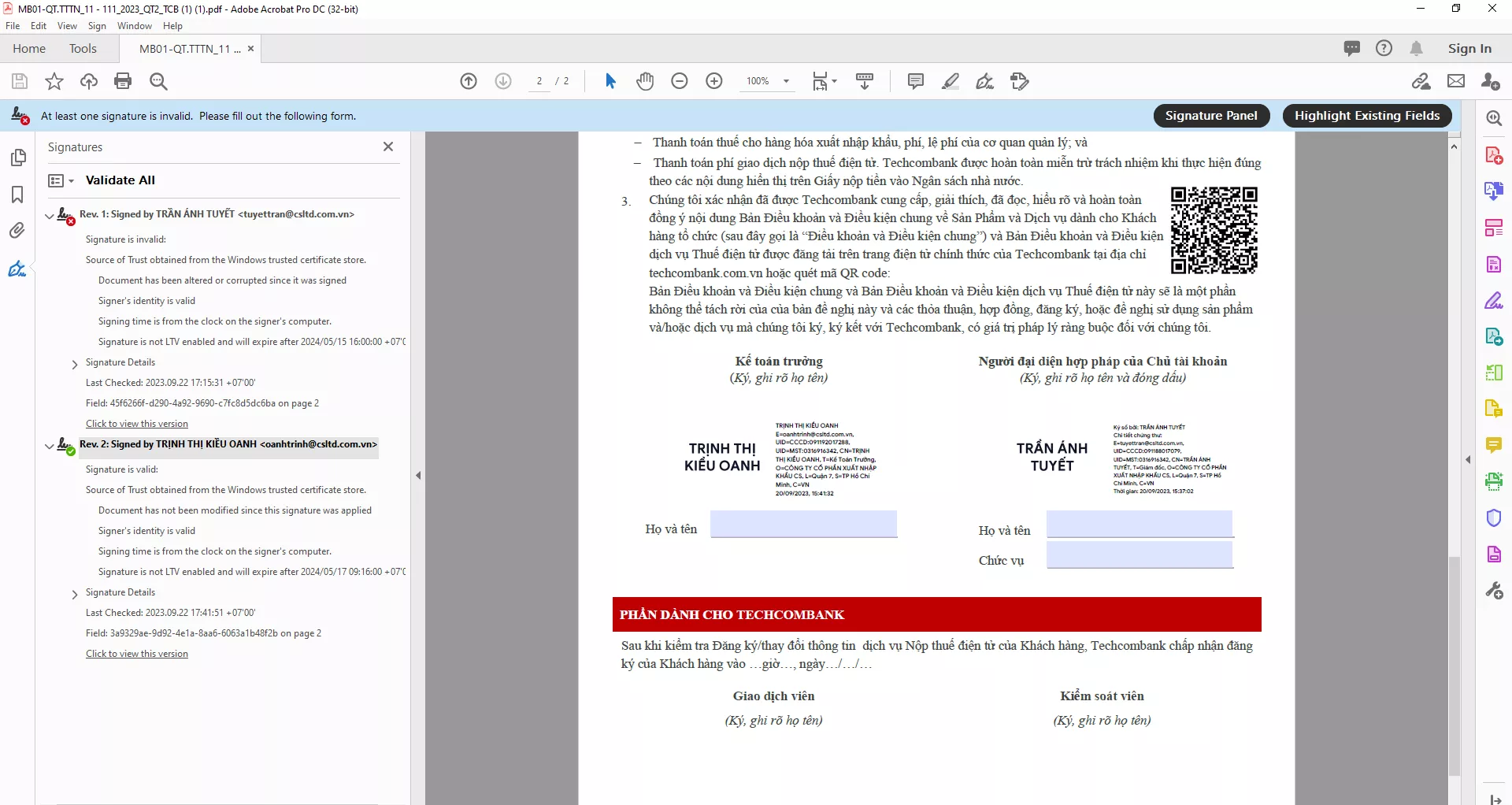Open the Page Thumbnails panel

(17, 158)
